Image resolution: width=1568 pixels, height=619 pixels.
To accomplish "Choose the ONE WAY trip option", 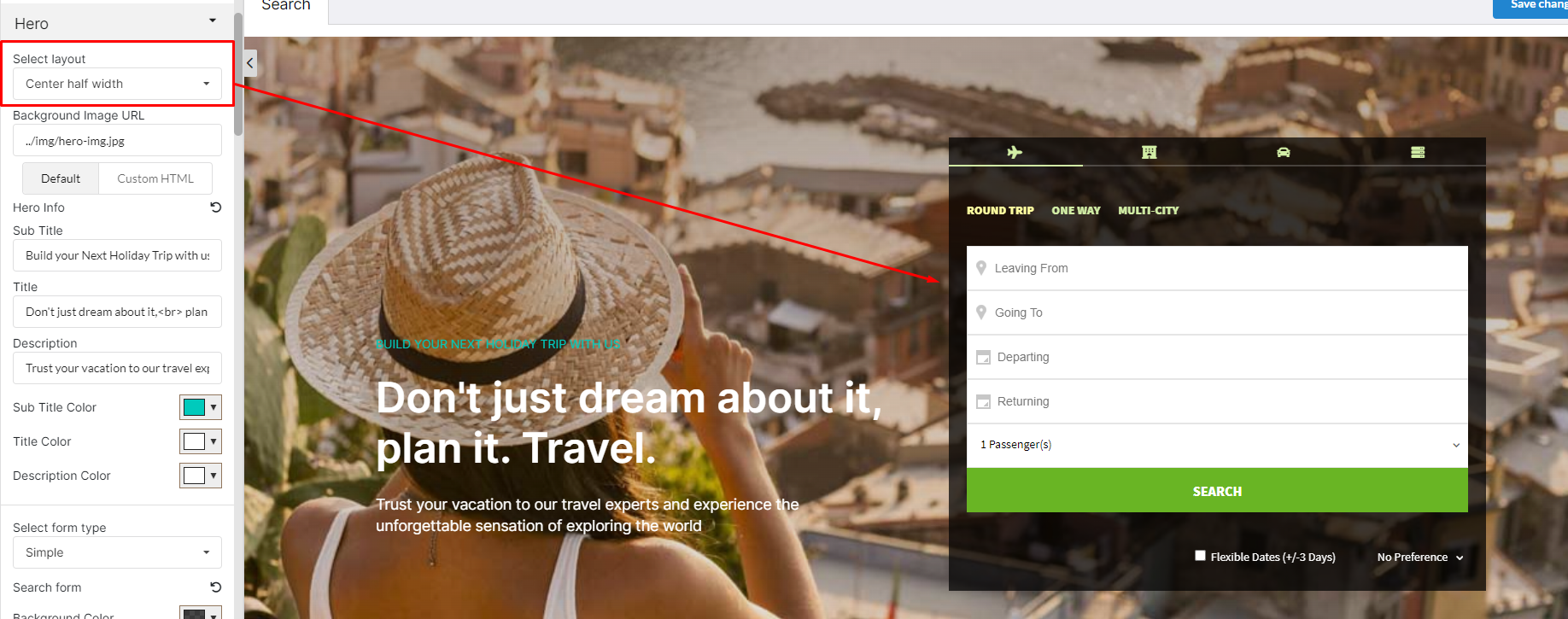I will 1076,210.
